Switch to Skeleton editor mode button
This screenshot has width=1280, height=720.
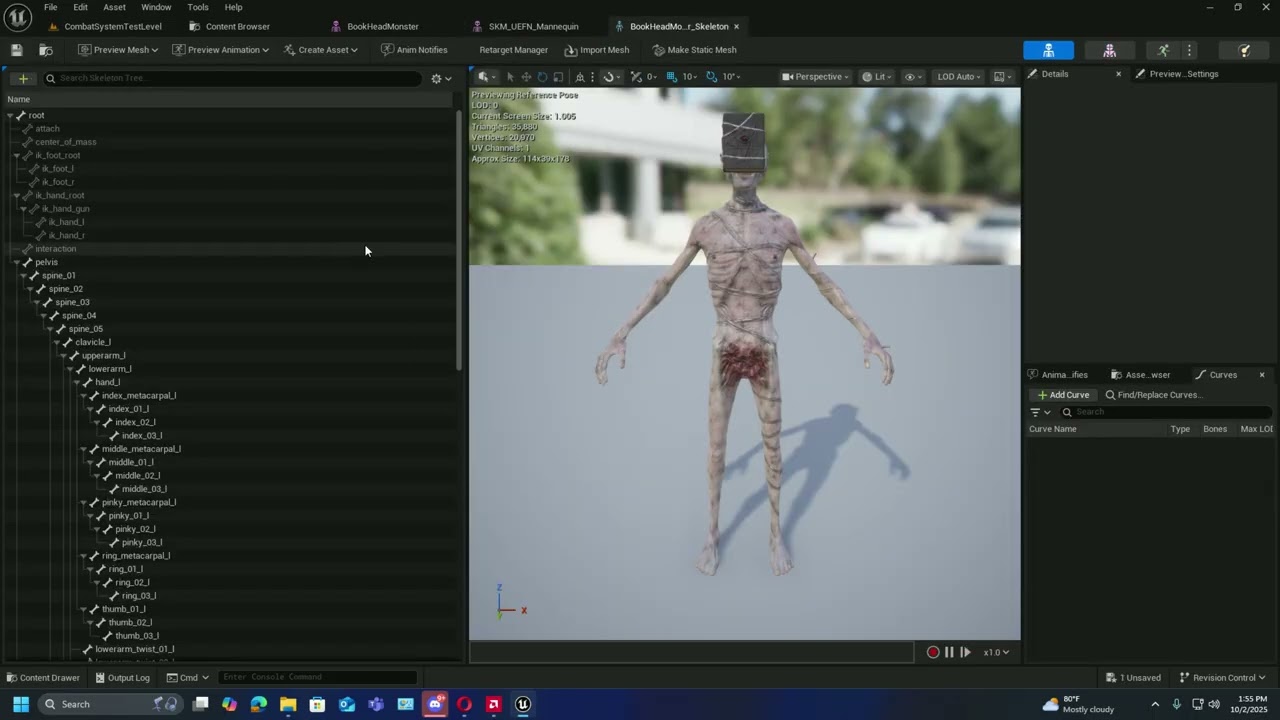click(x=1048, y=50)
